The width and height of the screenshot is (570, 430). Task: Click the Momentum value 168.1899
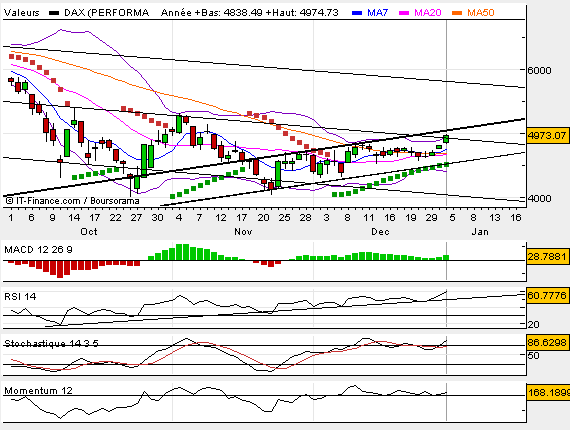(548, 393)
